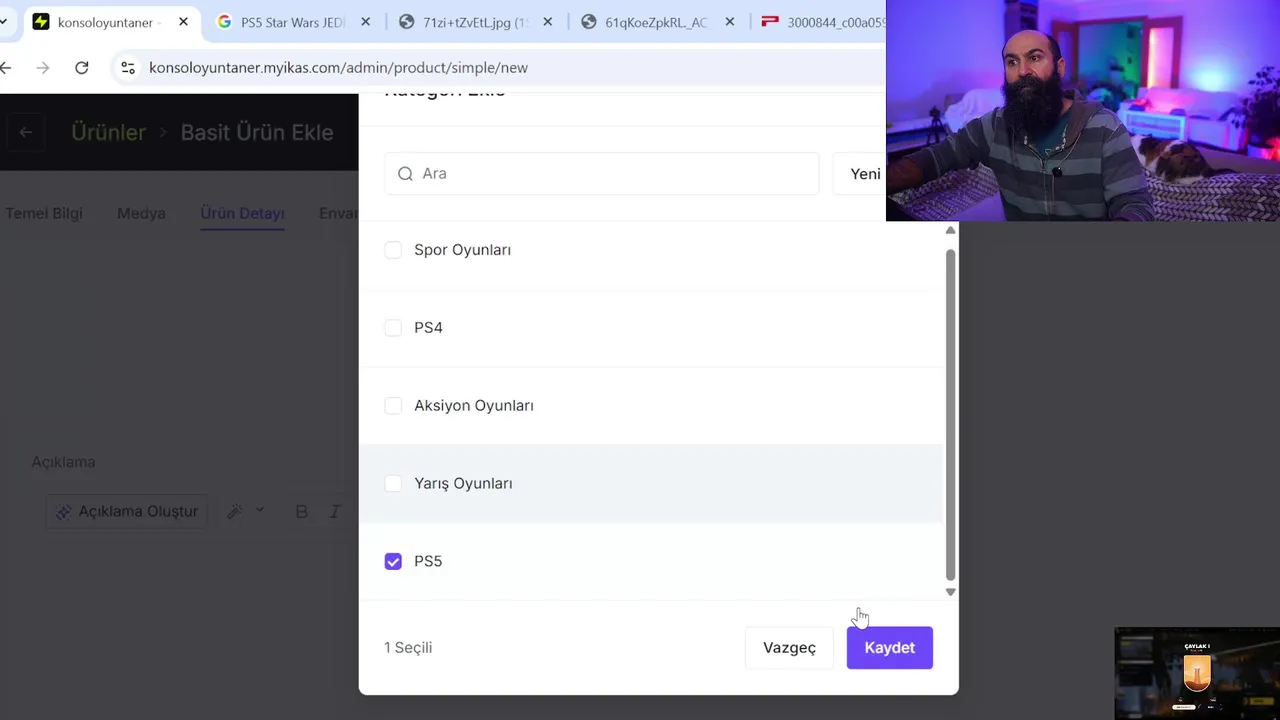
Task: Click Kaydet to save the categories
Action: (x=889, y=648)
